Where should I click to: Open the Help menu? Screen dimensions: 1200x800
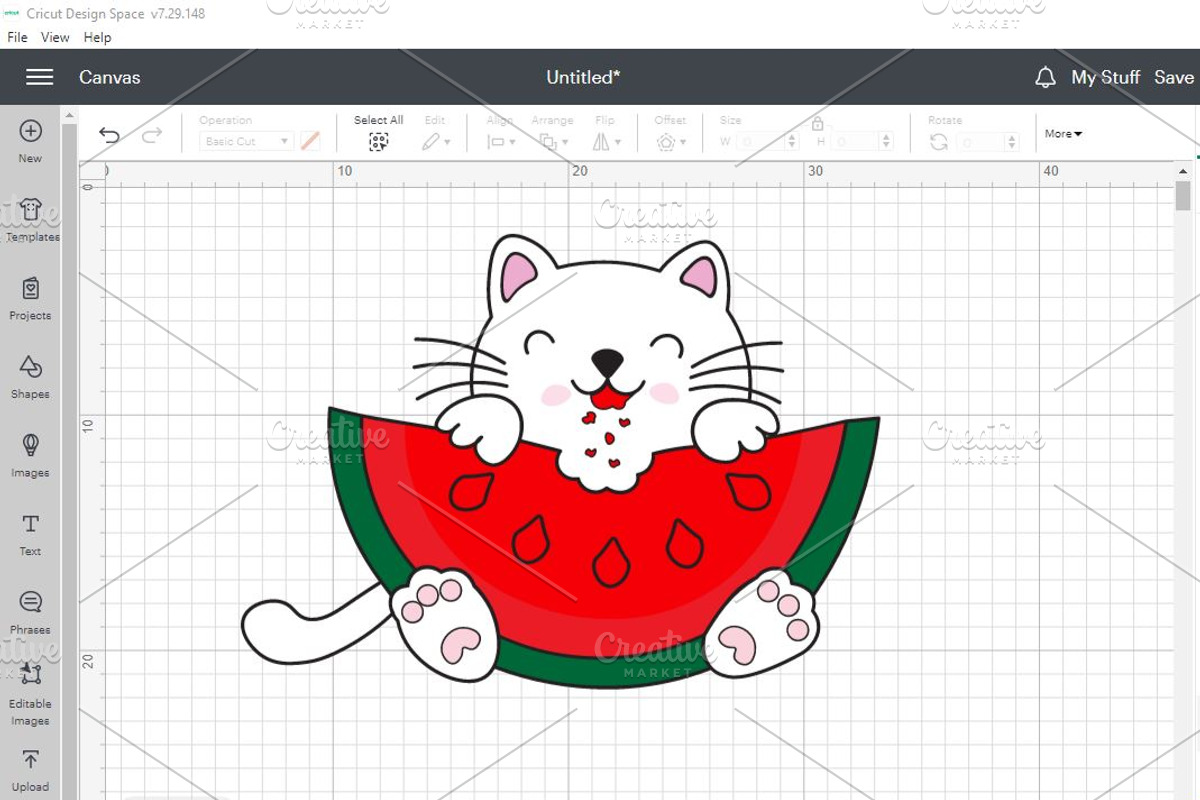[x=97, y=37]
